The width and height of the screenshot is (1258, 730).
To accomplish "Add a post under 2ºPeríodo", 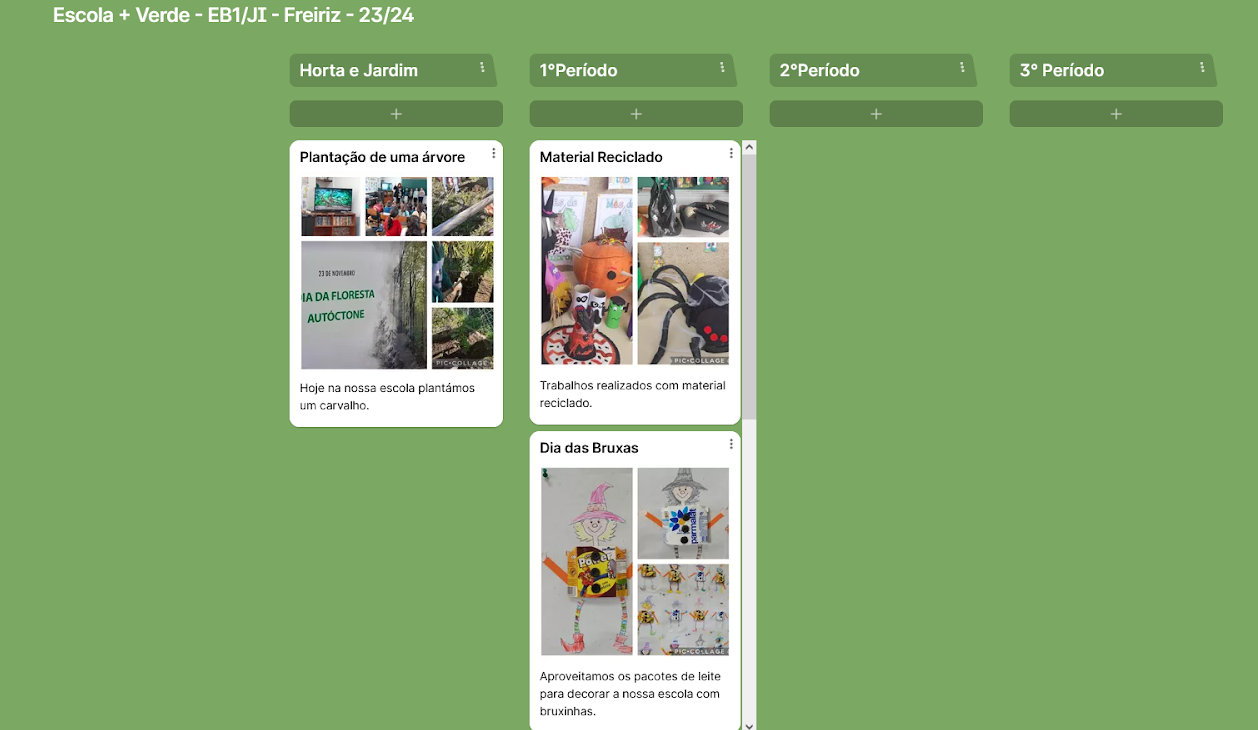I will [876, 114].
